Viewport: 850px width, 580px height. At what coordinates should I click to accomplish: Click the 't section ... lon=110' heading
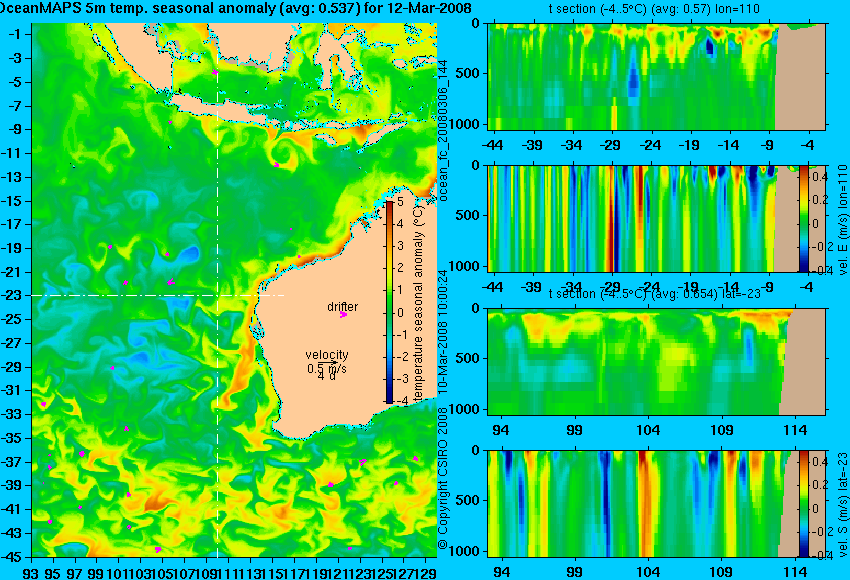pyautogui.click(x=655, y=9)
